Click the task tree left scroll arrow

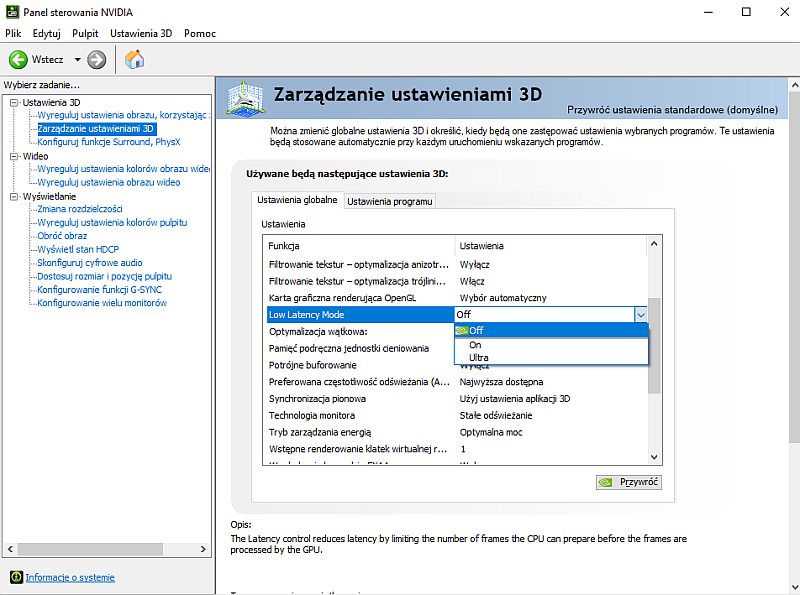(10, 549)
